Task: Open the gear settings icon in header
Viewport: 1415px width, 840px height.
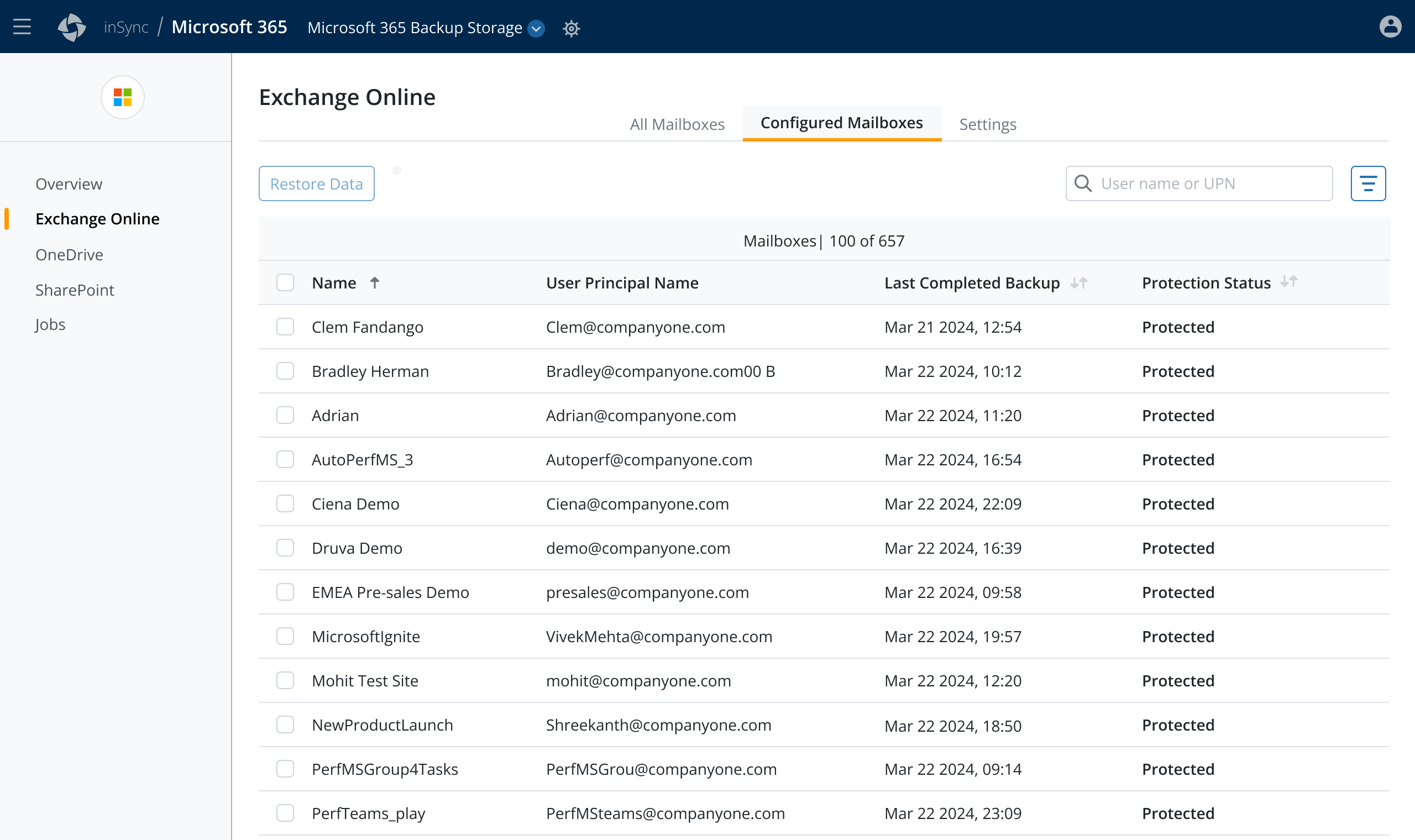Action: click(571, 28)
